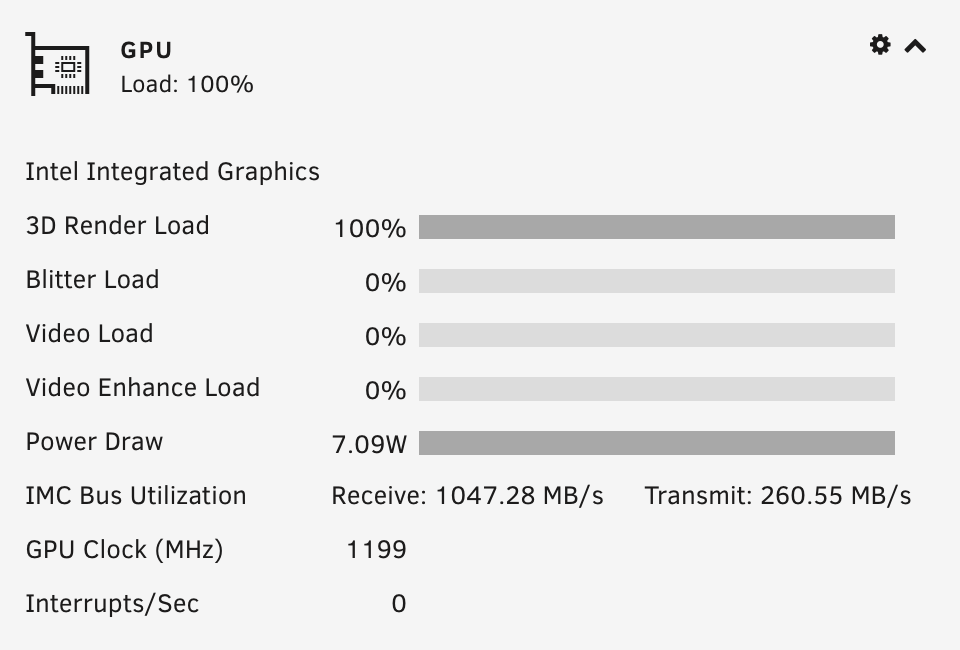Viewport: 960px width, 650px height.
Task: Click the graphics card icon
Action: pyautogui.click(x=58, y=64)
